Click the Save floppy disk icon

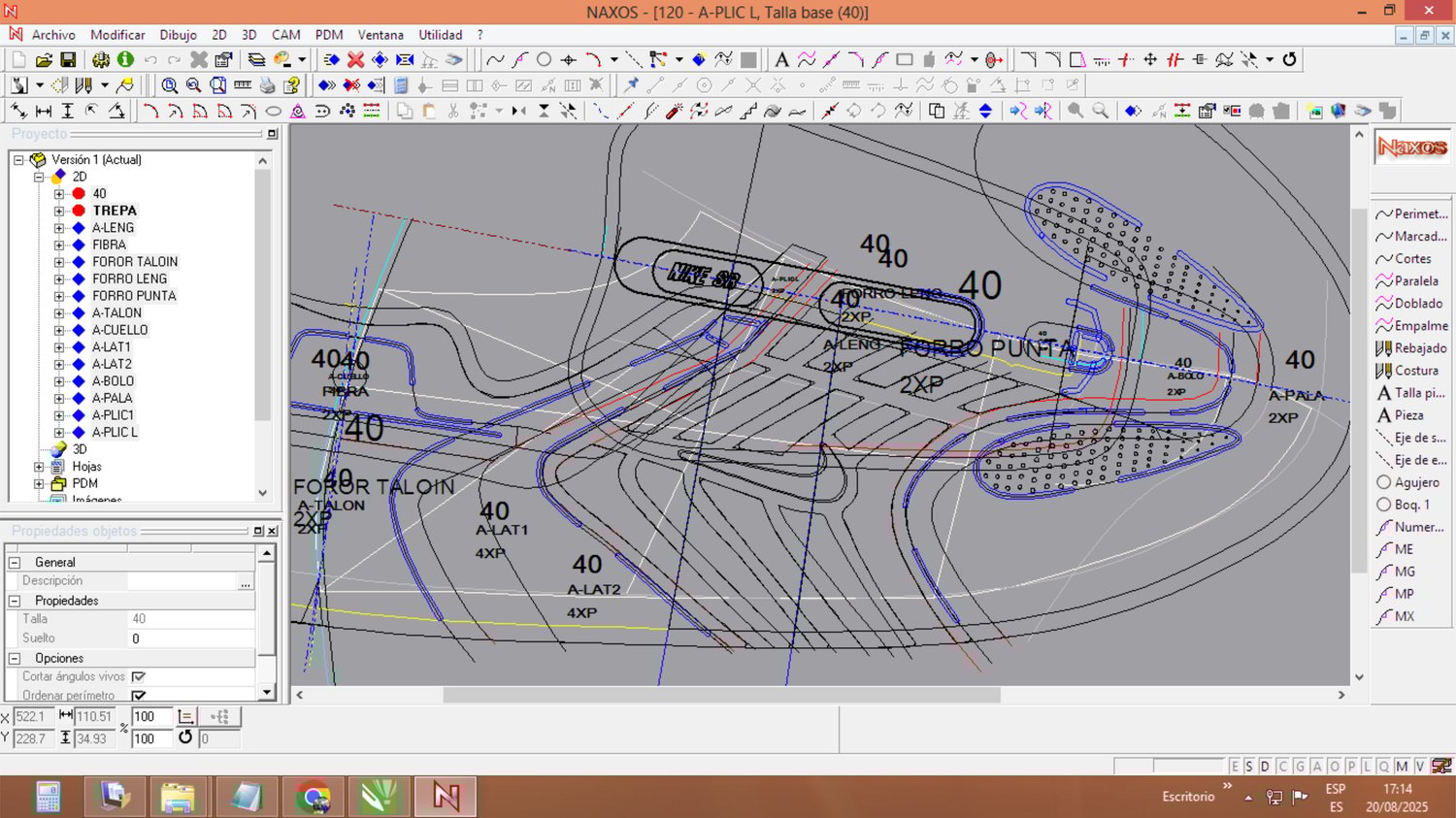[x=68, y=60]
